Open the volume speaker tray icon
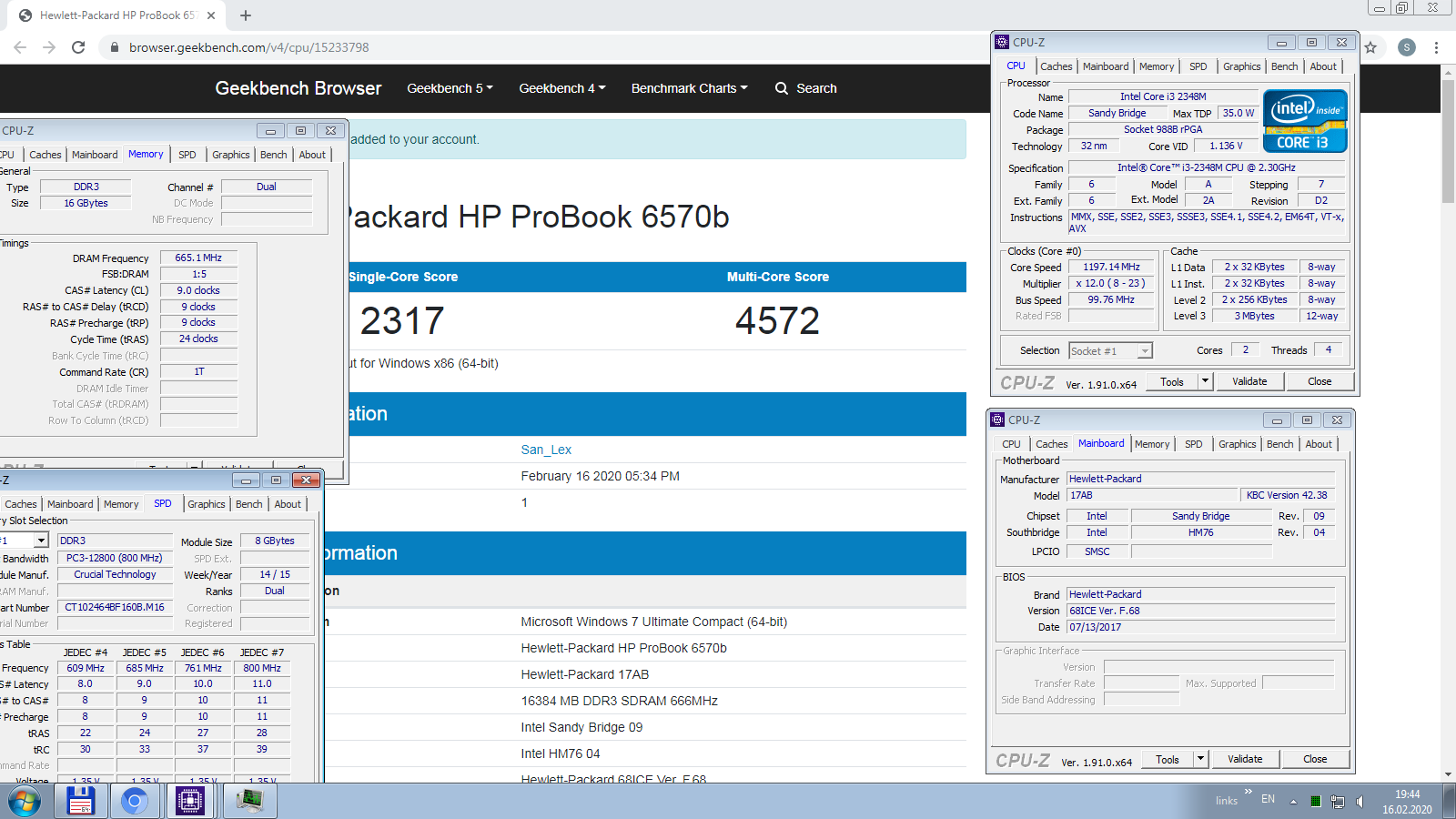 [x=1360, y=802]
